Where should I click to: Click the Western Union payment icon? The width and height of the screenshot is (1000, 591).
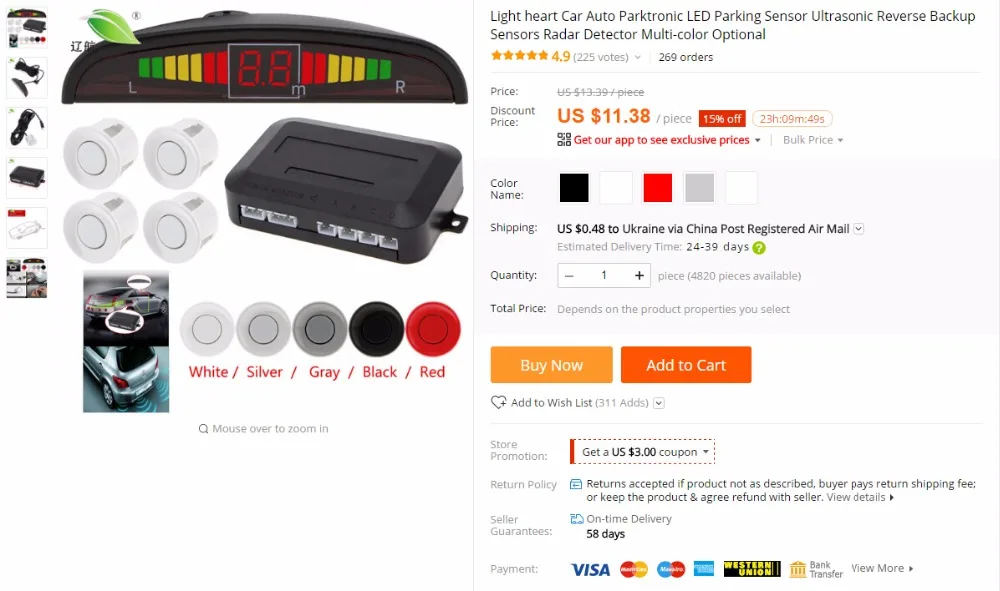[752, 569]
